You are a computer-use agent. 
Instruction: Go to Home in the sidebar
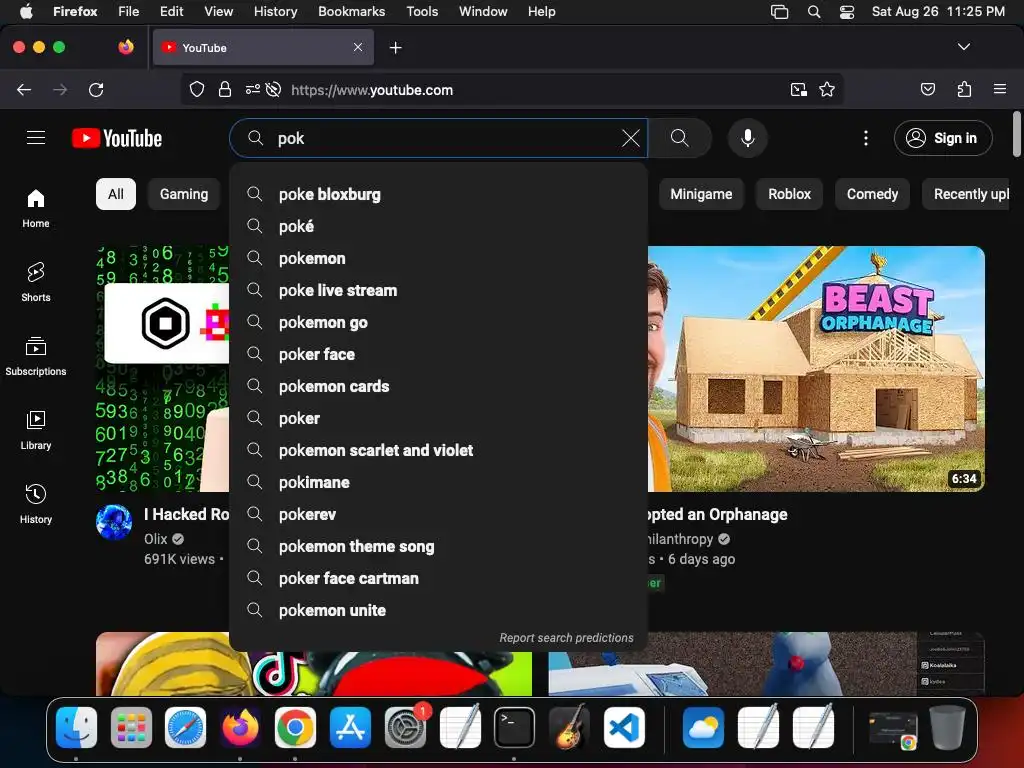tap(36, 208)
